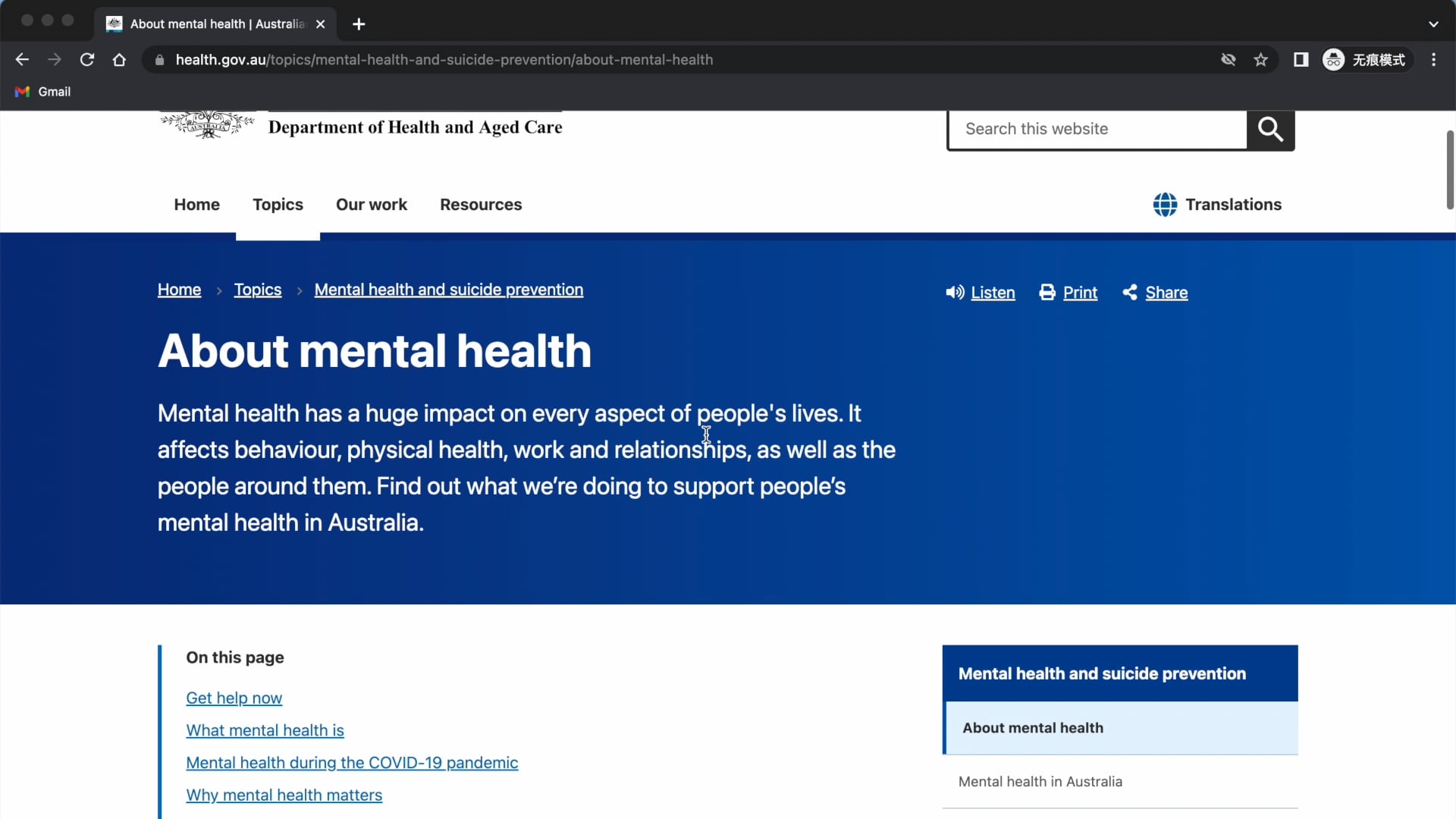Click the site security lock icon
Screen dimensions: 1456x819
tap(159, 60)
